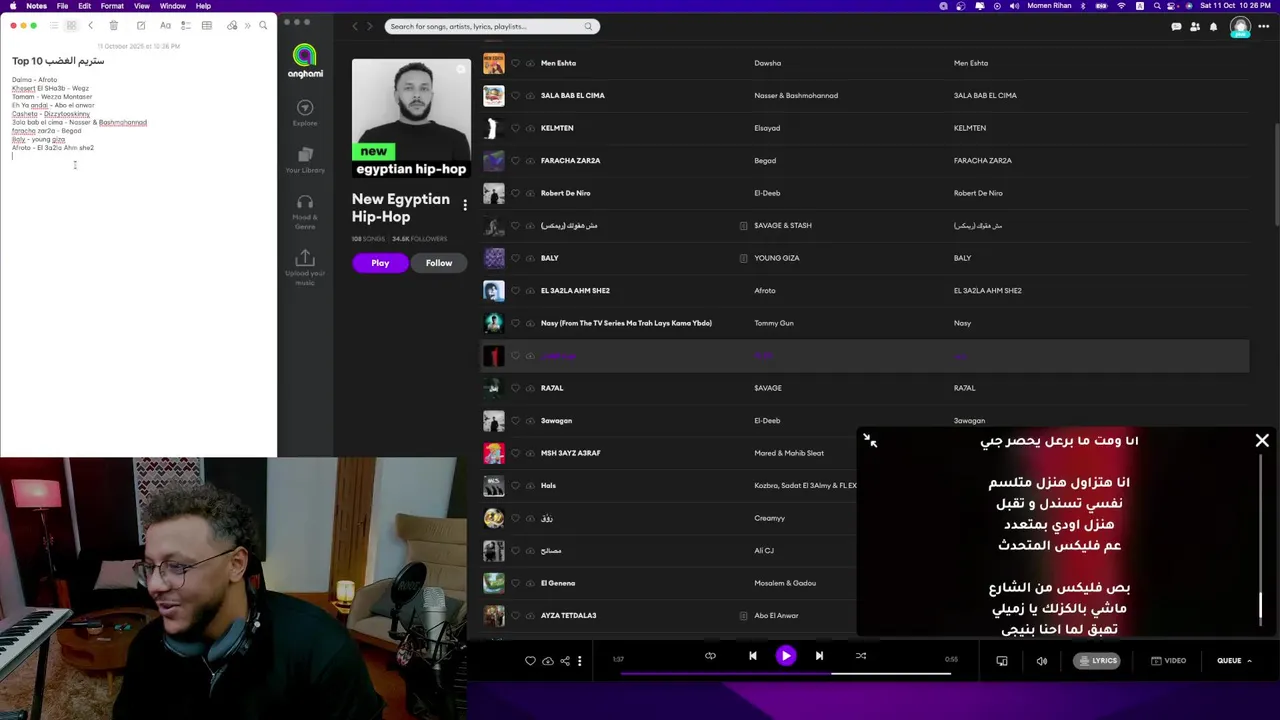Open the VIDEO view
Screen dimensions: 1280x720
point(1168,661)
